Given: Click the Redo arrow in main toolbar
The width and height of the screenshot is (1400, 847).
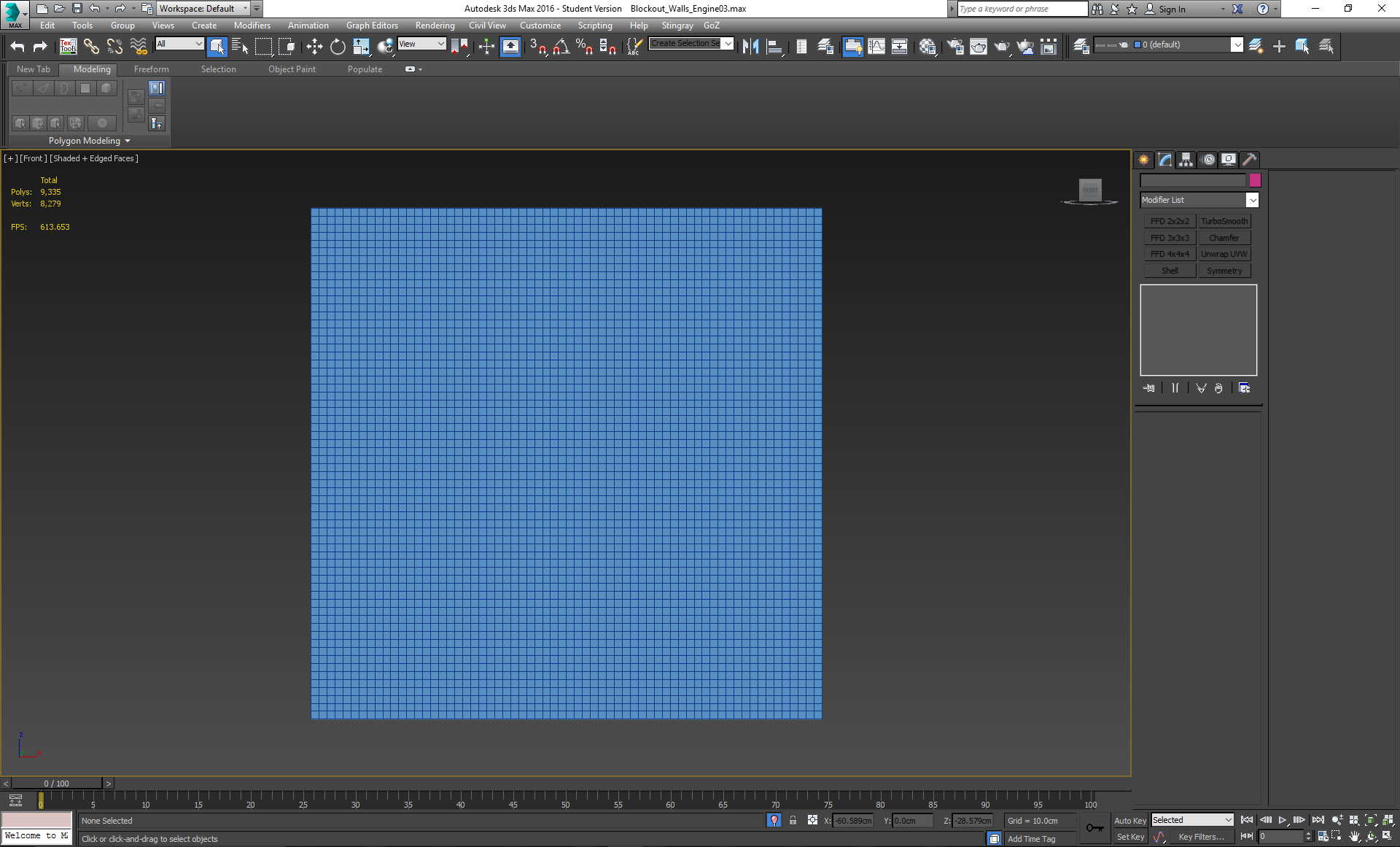Looking at the screenshot, I should 40,47.
